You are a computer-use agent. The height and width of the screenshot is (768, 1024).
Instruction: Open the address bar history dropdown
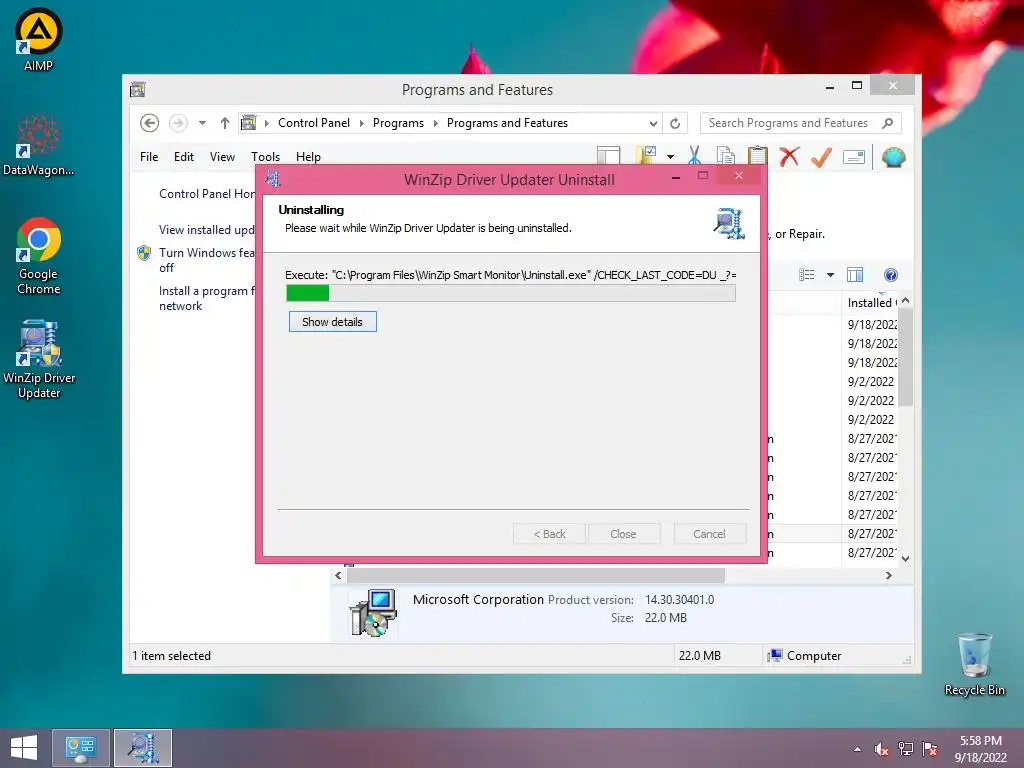tap(653, 123)
